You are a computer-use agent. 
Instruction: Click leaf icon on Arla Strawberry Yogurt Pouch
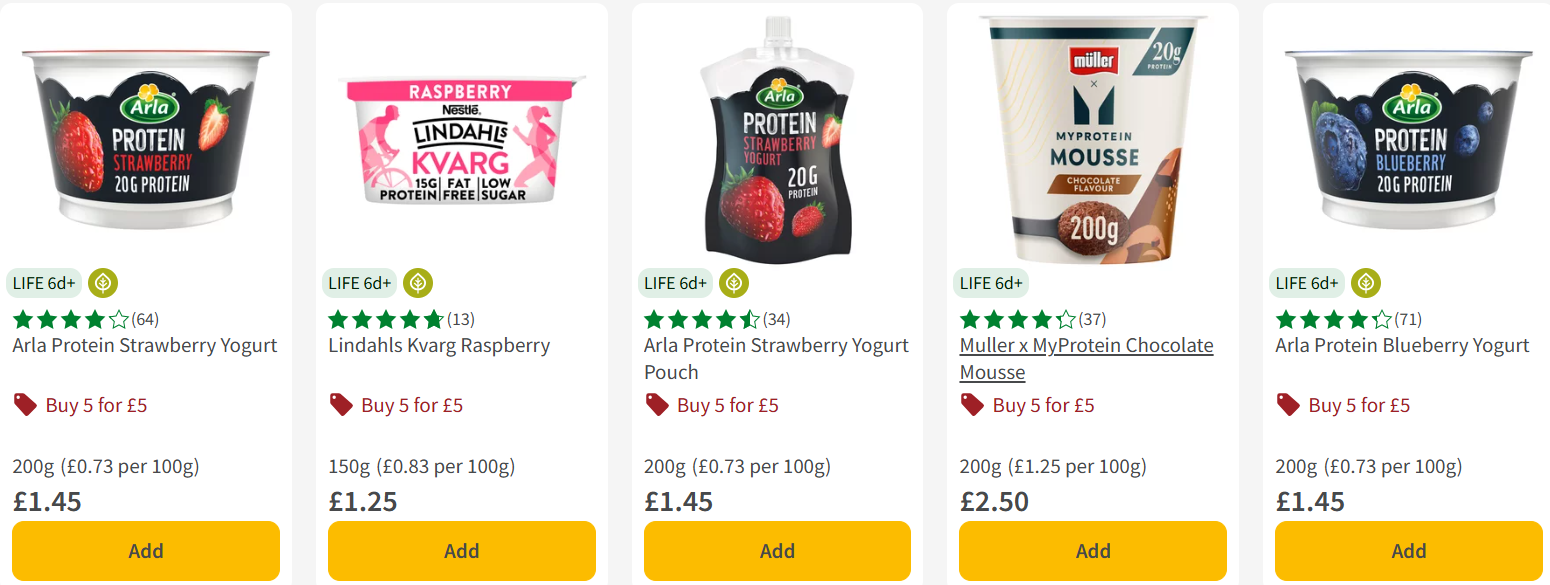click(734, 283)
